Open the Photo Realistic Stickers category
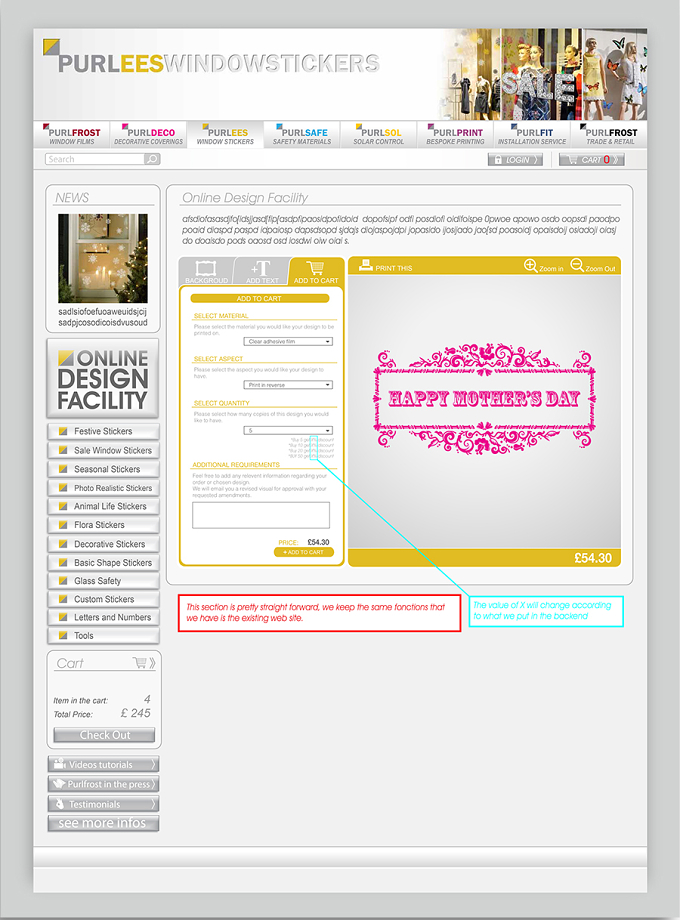 [103, 488]
